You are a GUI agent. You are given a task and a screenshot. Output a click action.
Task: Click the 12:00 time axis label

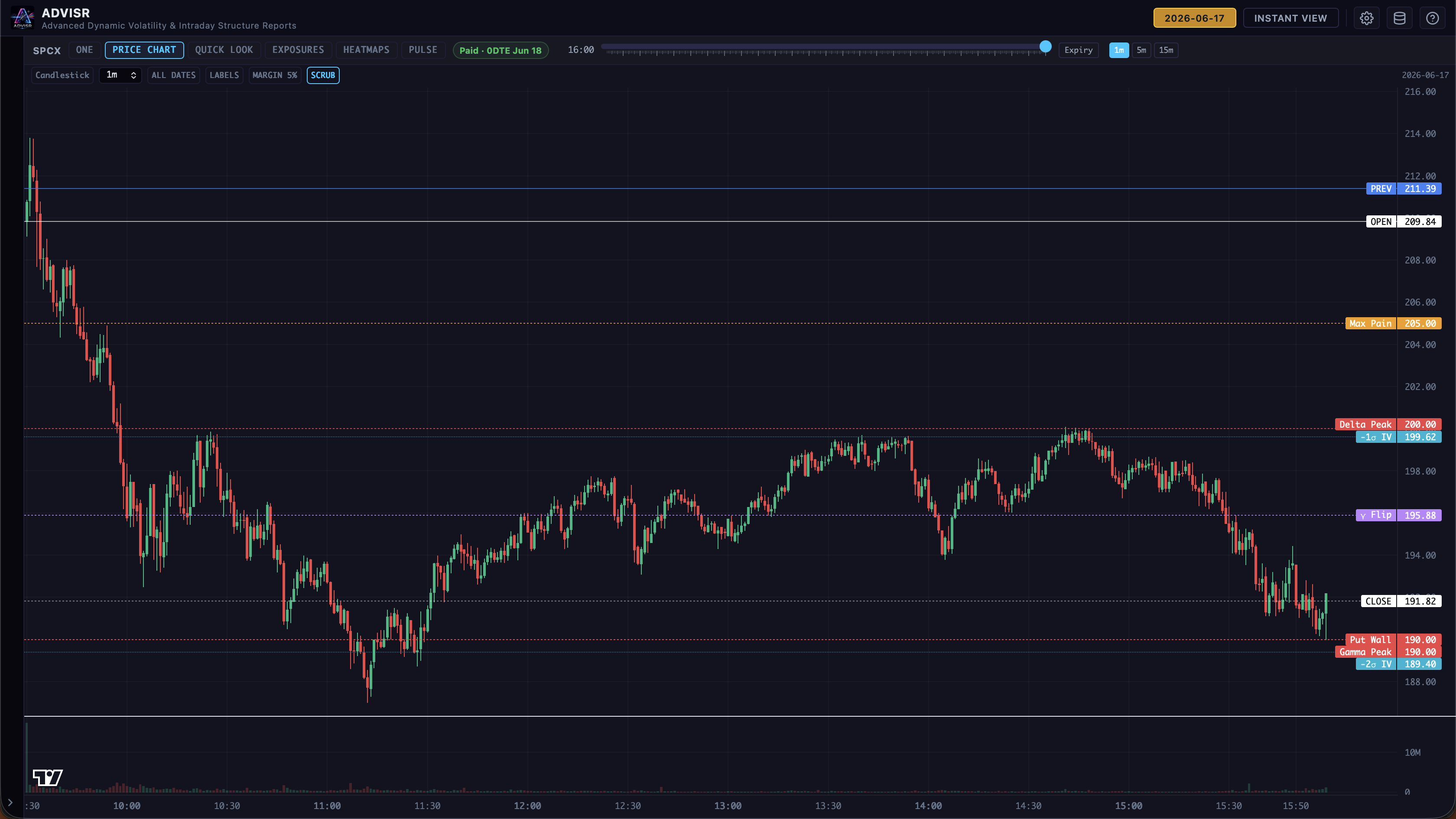point(527,806)
